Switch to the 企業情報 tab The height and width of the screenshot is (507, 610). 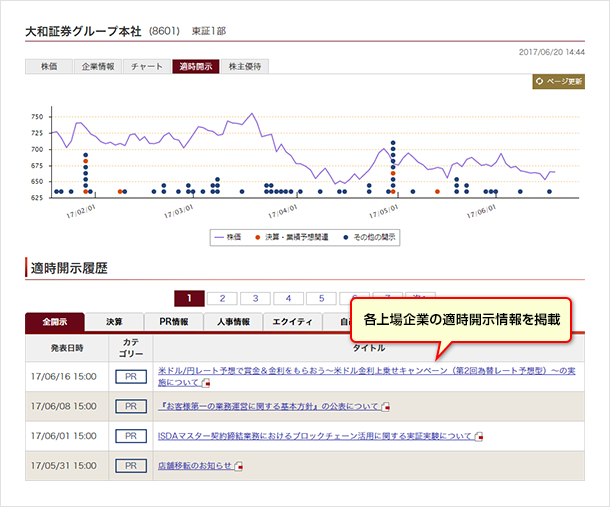coord(97,67)
